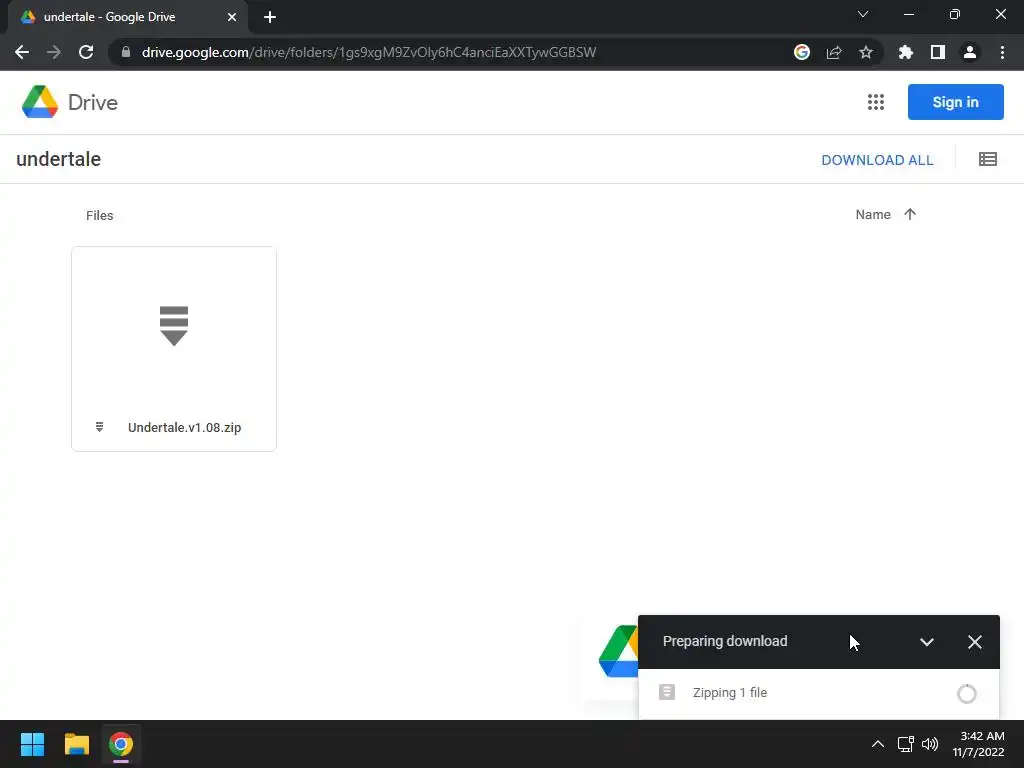Open the Undertale.v1.08.zip file card
Viewport: 1024px width, 768px height.
(x=174, y=349)
